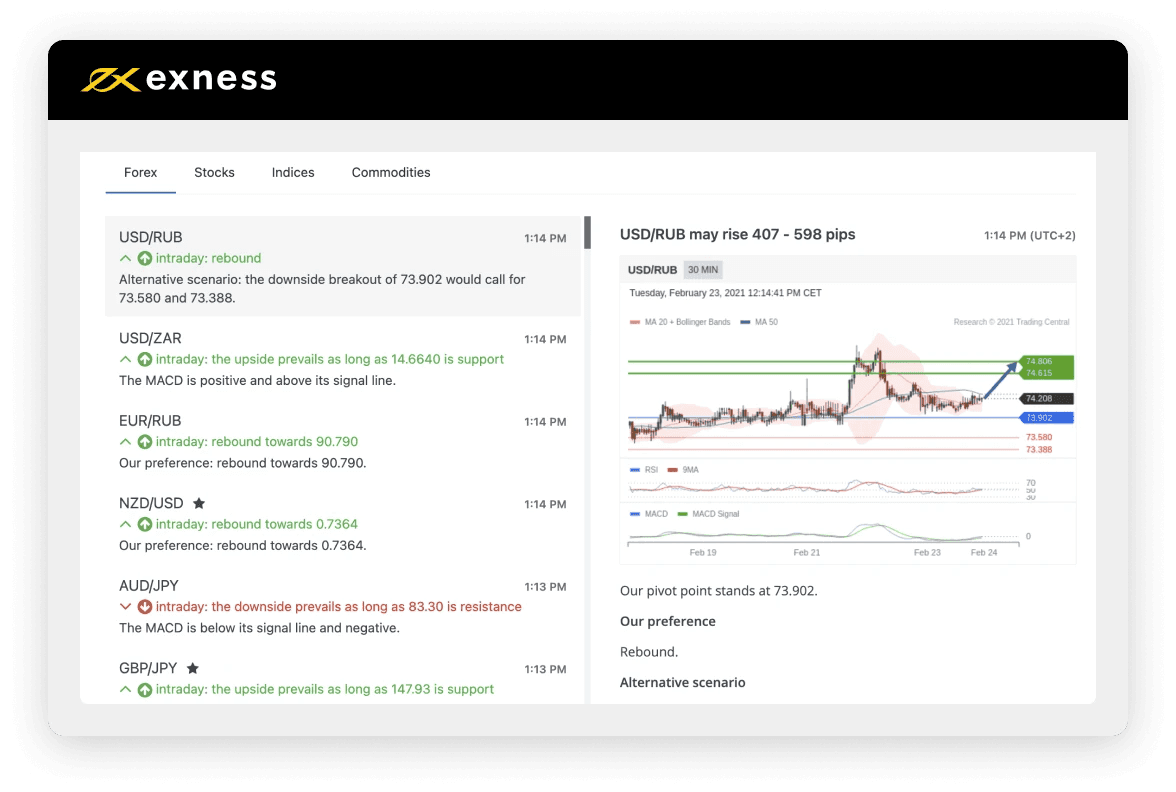Click the instrument list scrollbar thumb
This screenshot has height=792, width=1176.
point(587,232)
